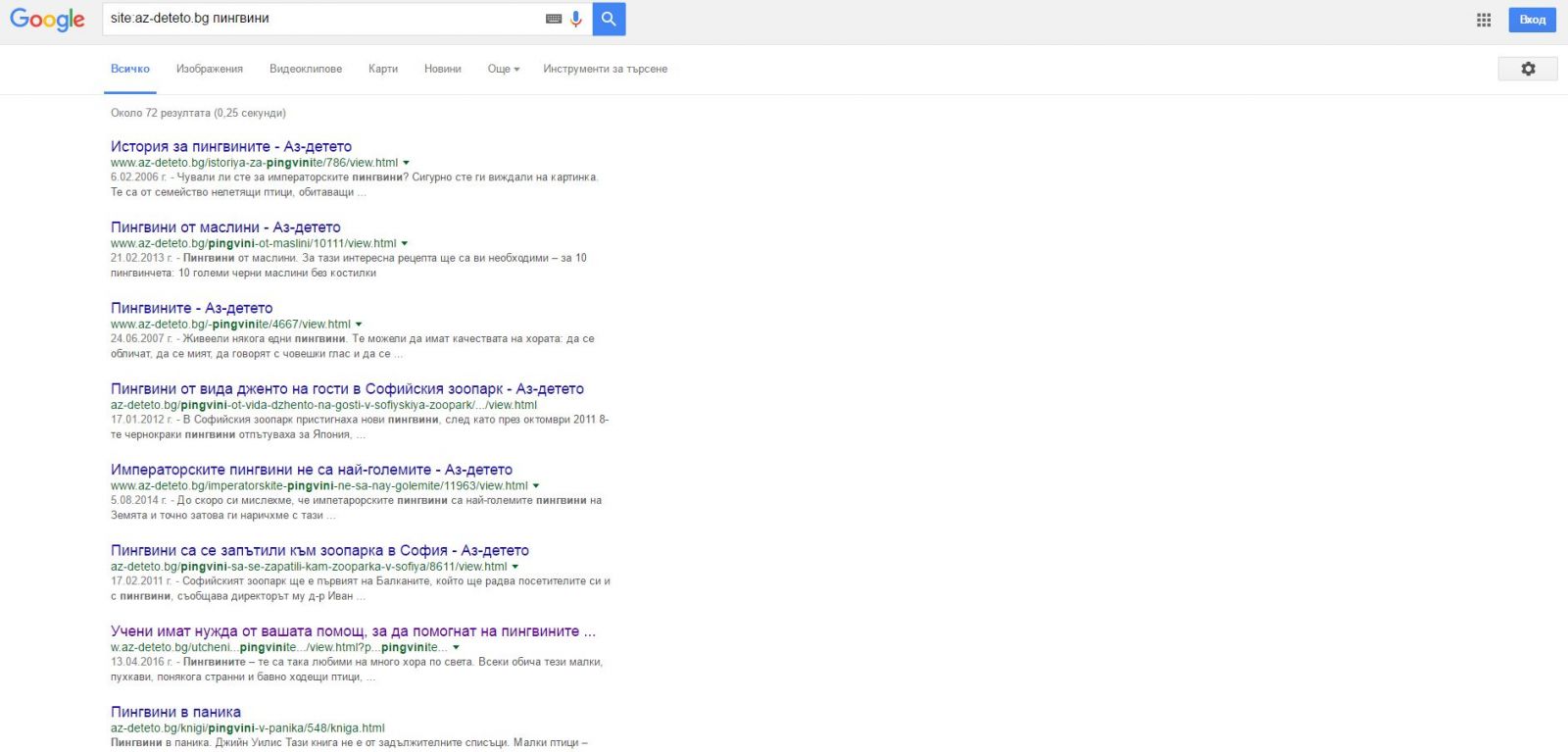
Task: Click the results count text Около 72 резултата
Action: tap(198, 113)
